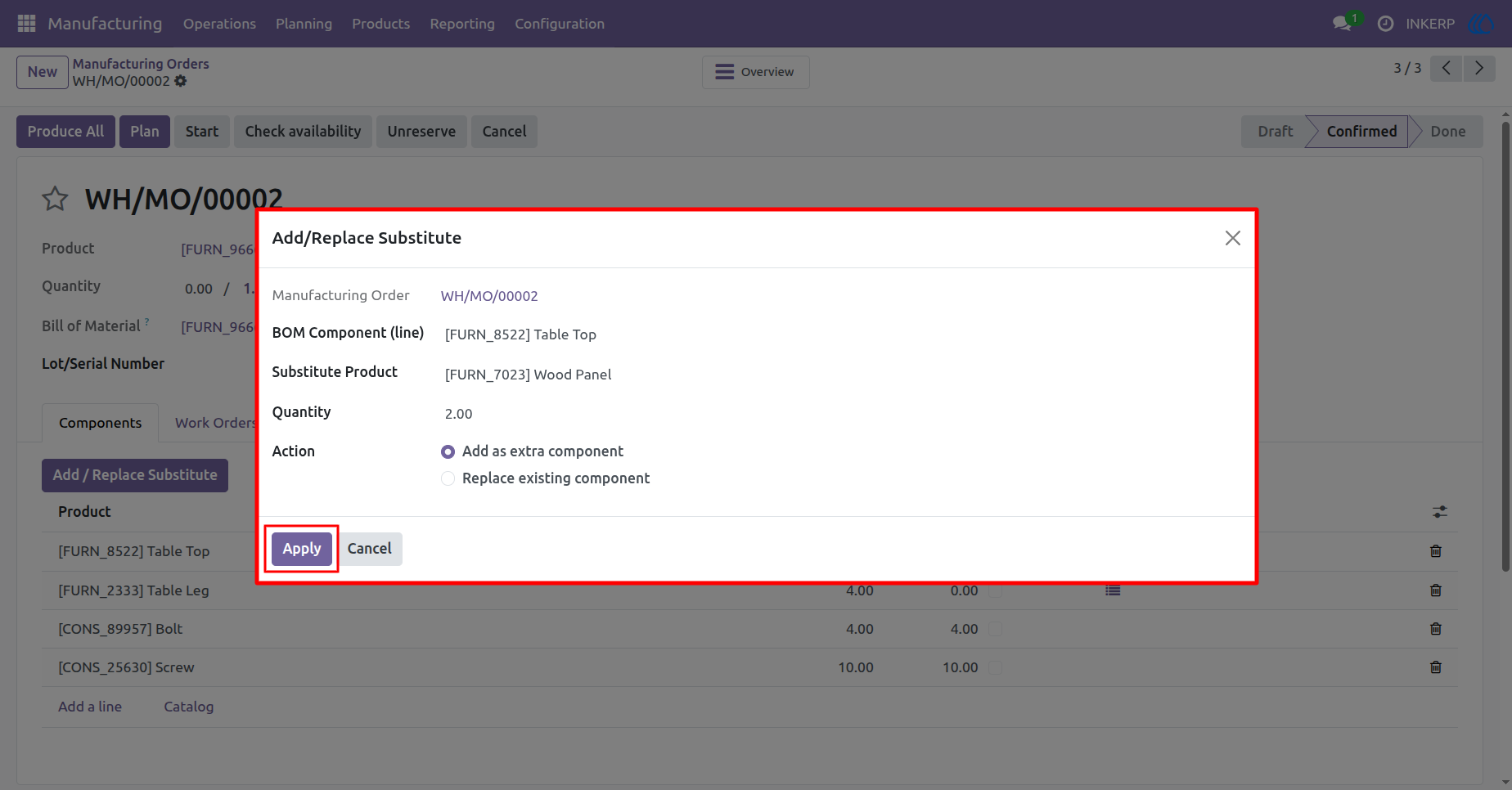1512x790 pixels.
Task: Edit the Quantity field value 2.00
Action: pos(841,414)
